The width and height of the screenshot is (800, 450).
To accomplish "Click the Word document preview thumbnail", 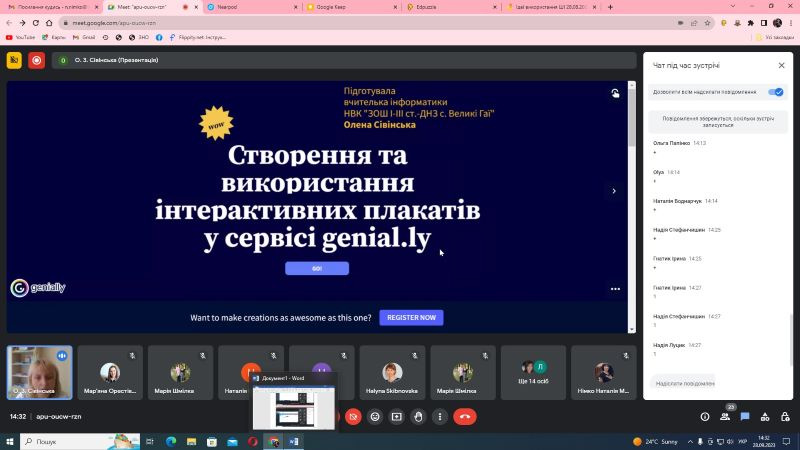I will click(294, 406).
